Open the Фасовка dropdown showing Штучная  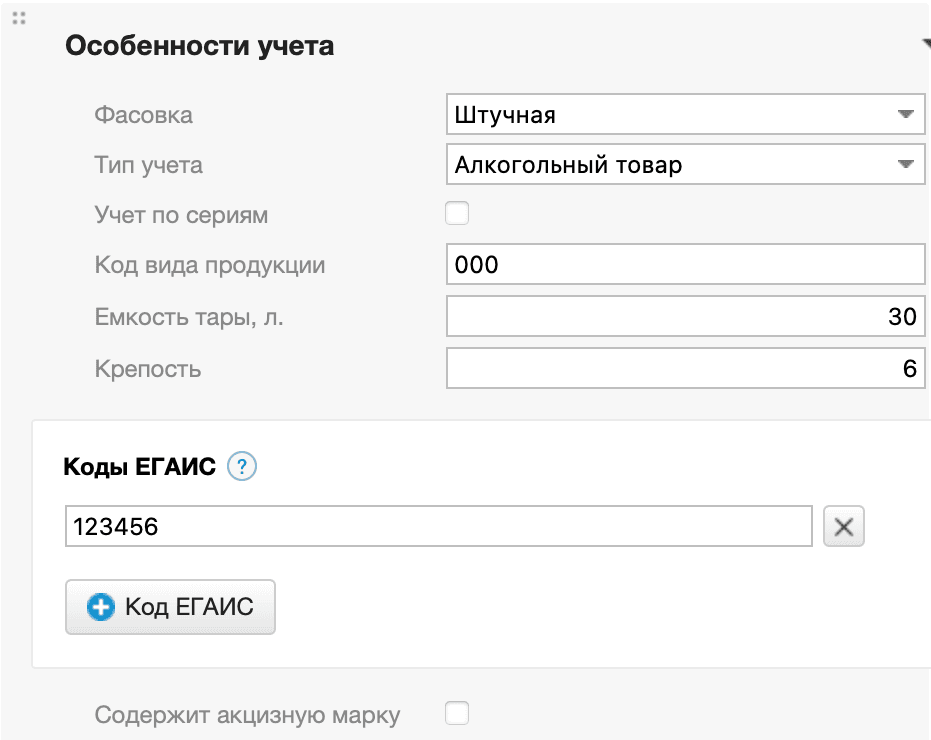685,113
